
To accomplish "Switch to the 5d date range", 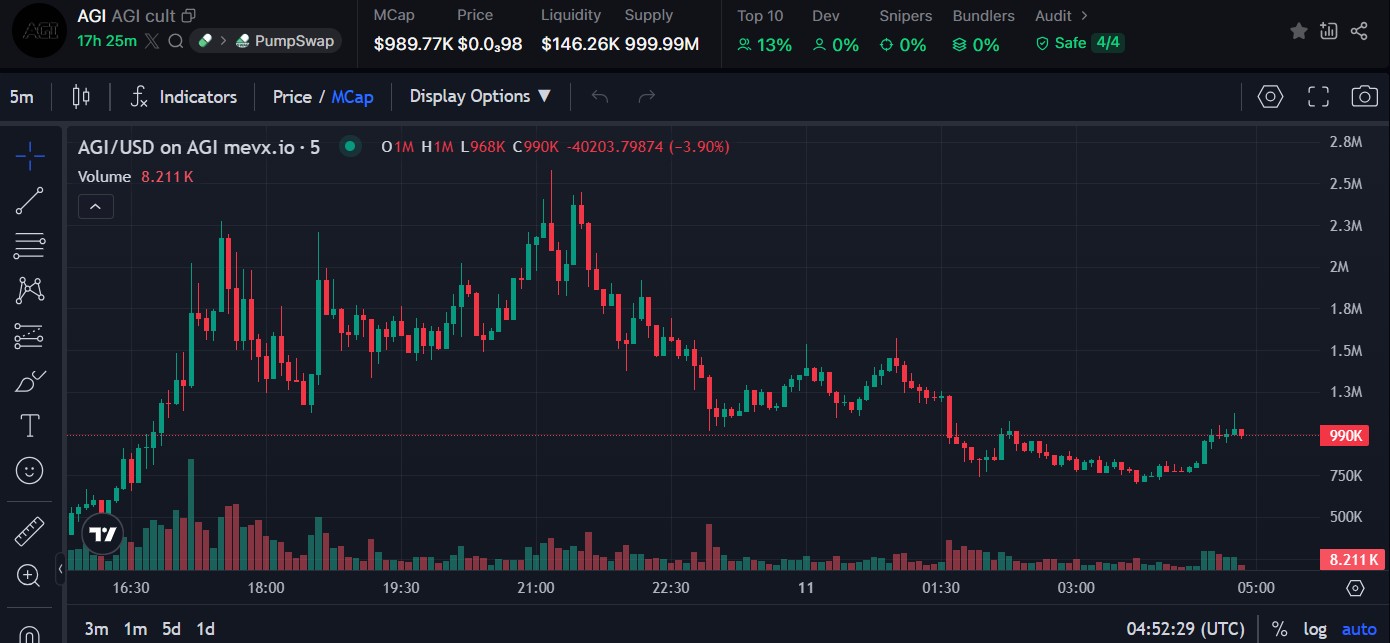I will coord(172,629).
